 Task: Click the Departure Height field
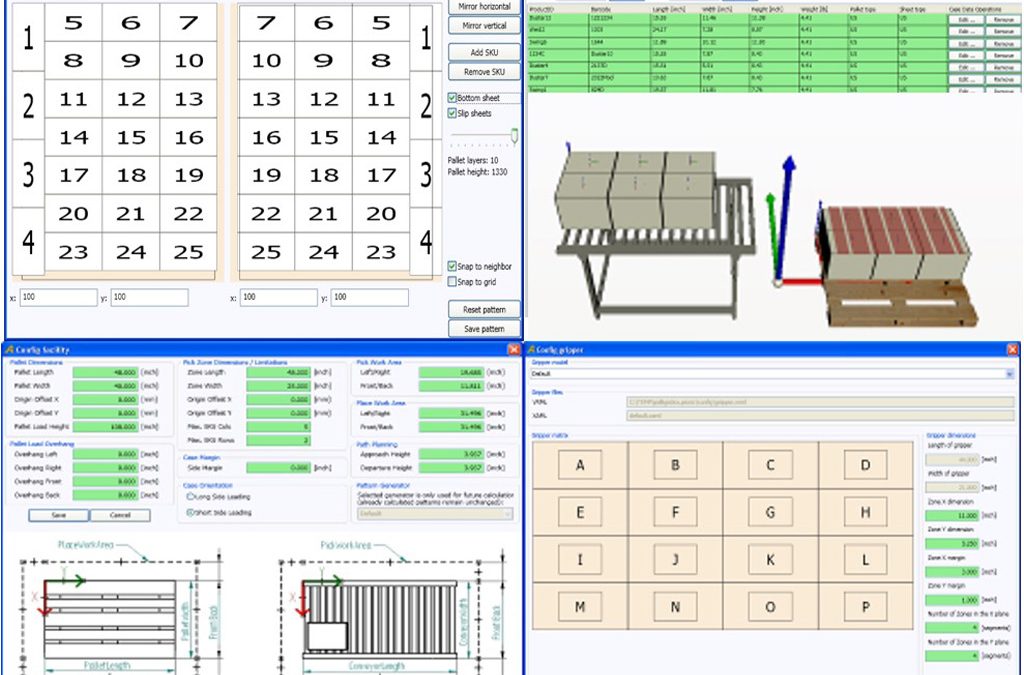(451, 467)
